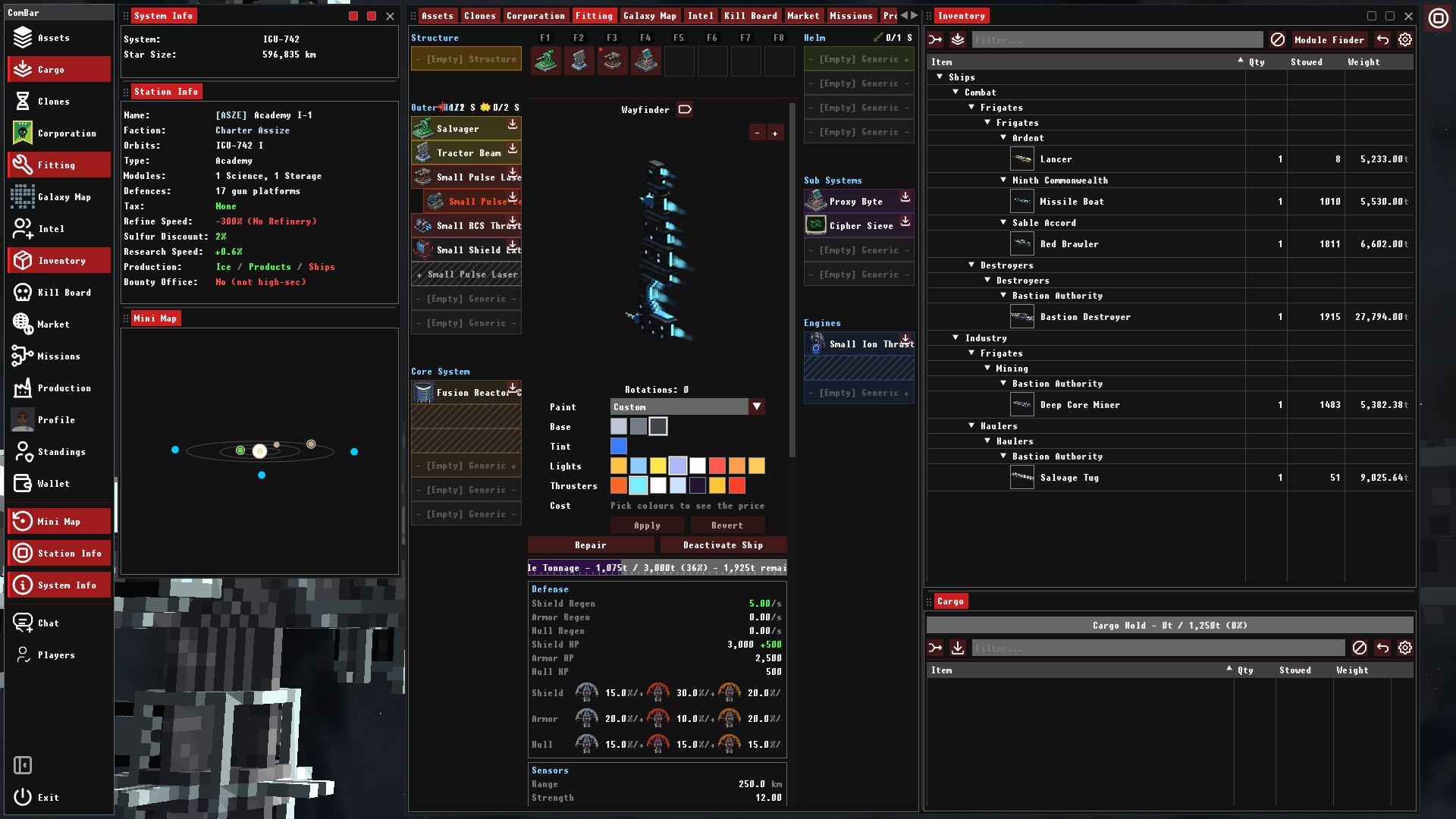Toggle the System Info panel in ComBar
The height and width of the screenshot is (819, 1456).
[x=59, y=585]
